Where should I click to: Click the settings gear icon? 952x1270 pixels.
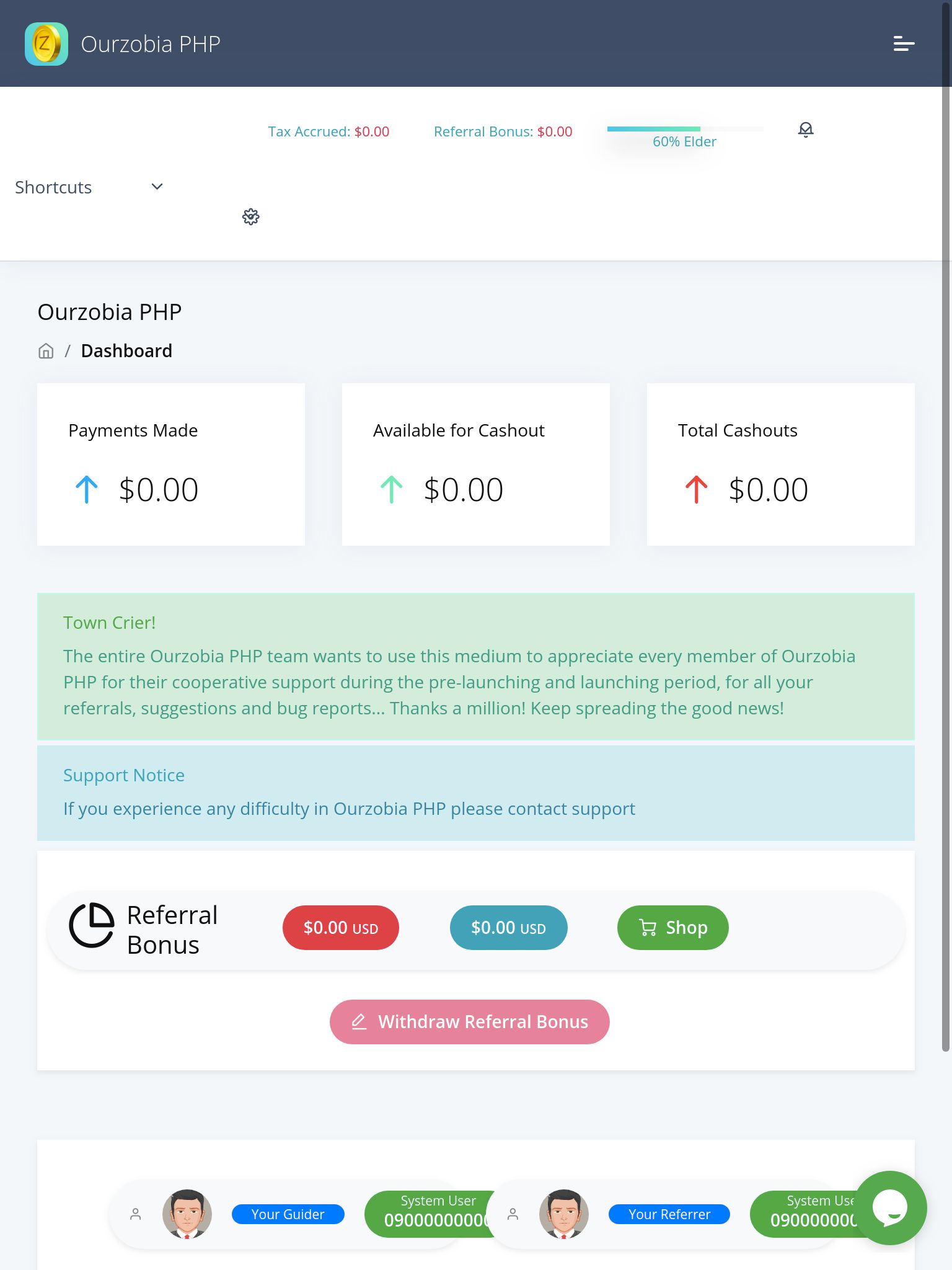click(x=250, y=216)
